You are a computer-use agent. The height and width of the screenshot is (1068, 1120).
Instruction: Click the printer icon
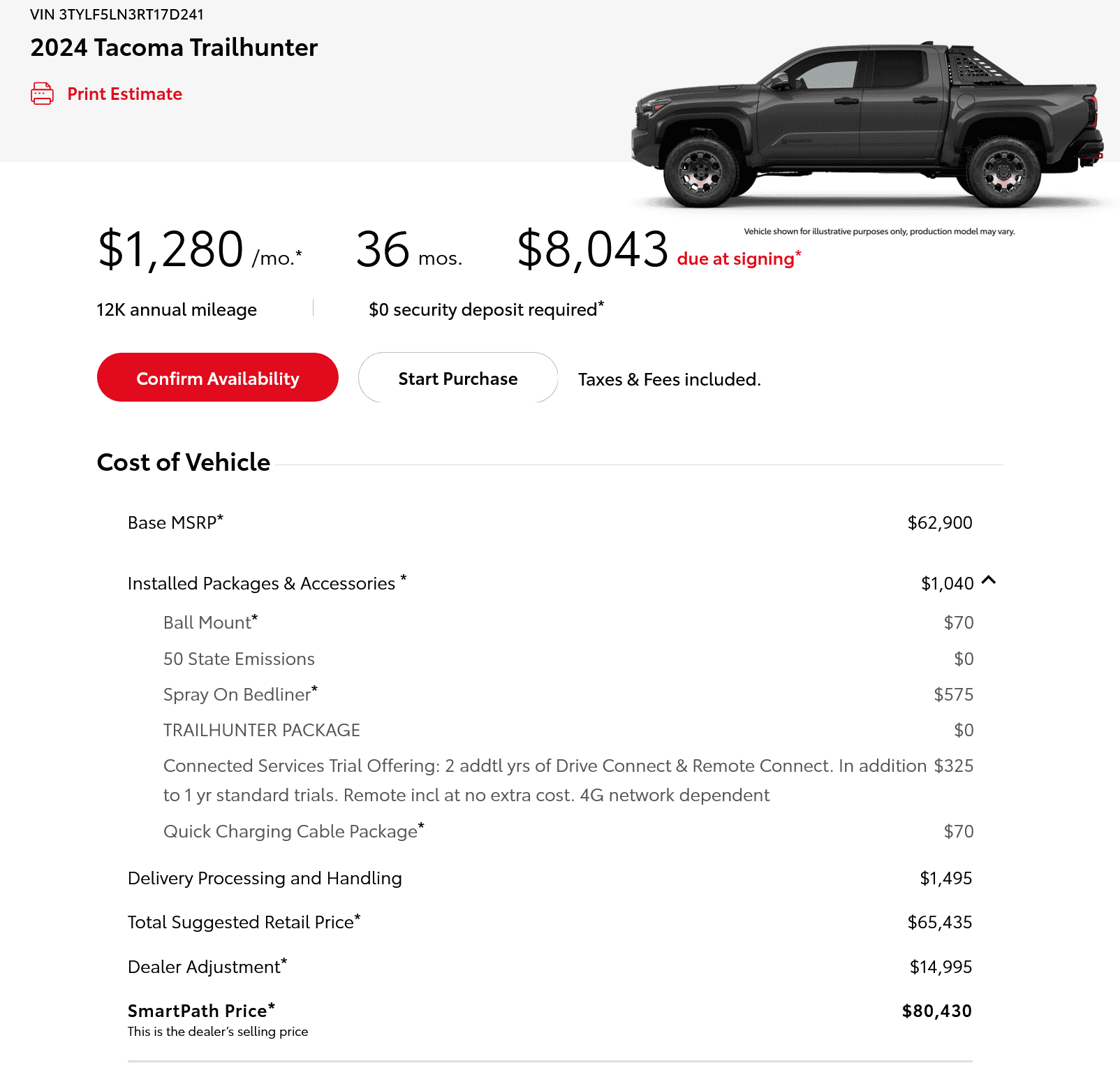[x=42, y=94]
